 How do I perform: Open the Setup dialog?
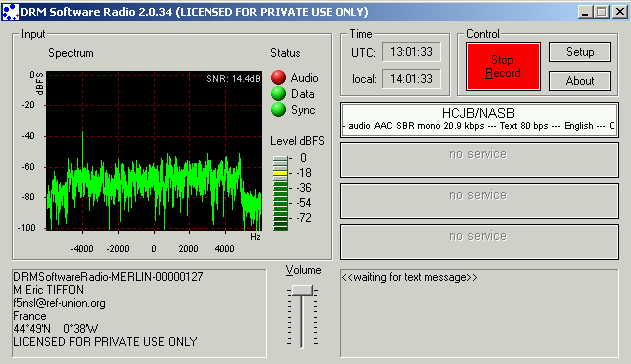click(580, 52)
